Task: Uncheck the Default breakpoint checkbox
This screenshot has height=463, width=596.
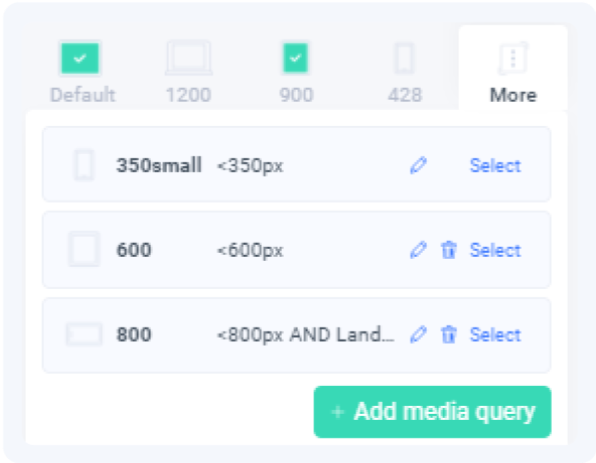Action: point(80,58)
